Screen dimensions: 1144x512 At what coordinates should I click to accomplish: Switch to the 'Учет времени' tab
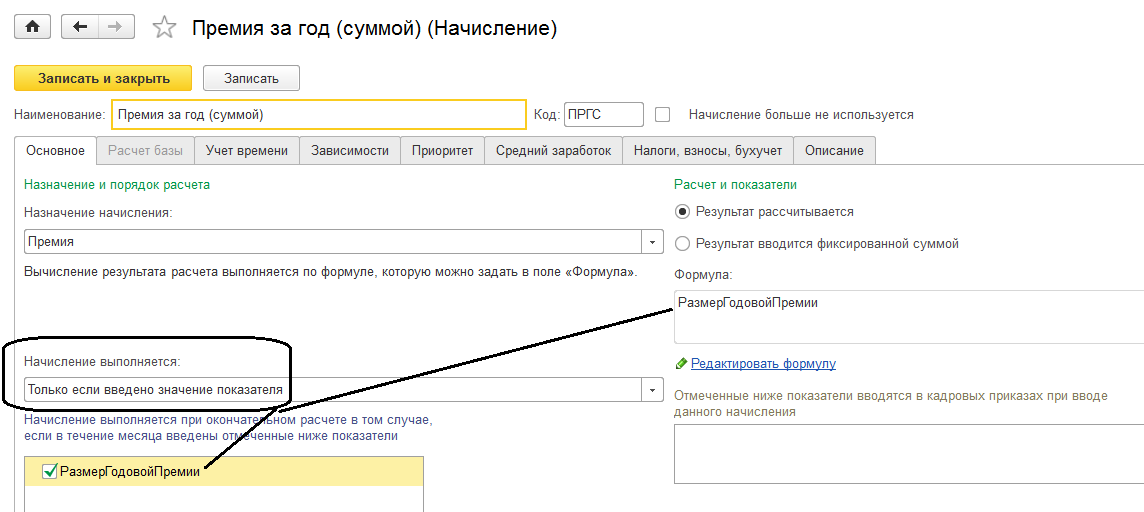point(247,151)
